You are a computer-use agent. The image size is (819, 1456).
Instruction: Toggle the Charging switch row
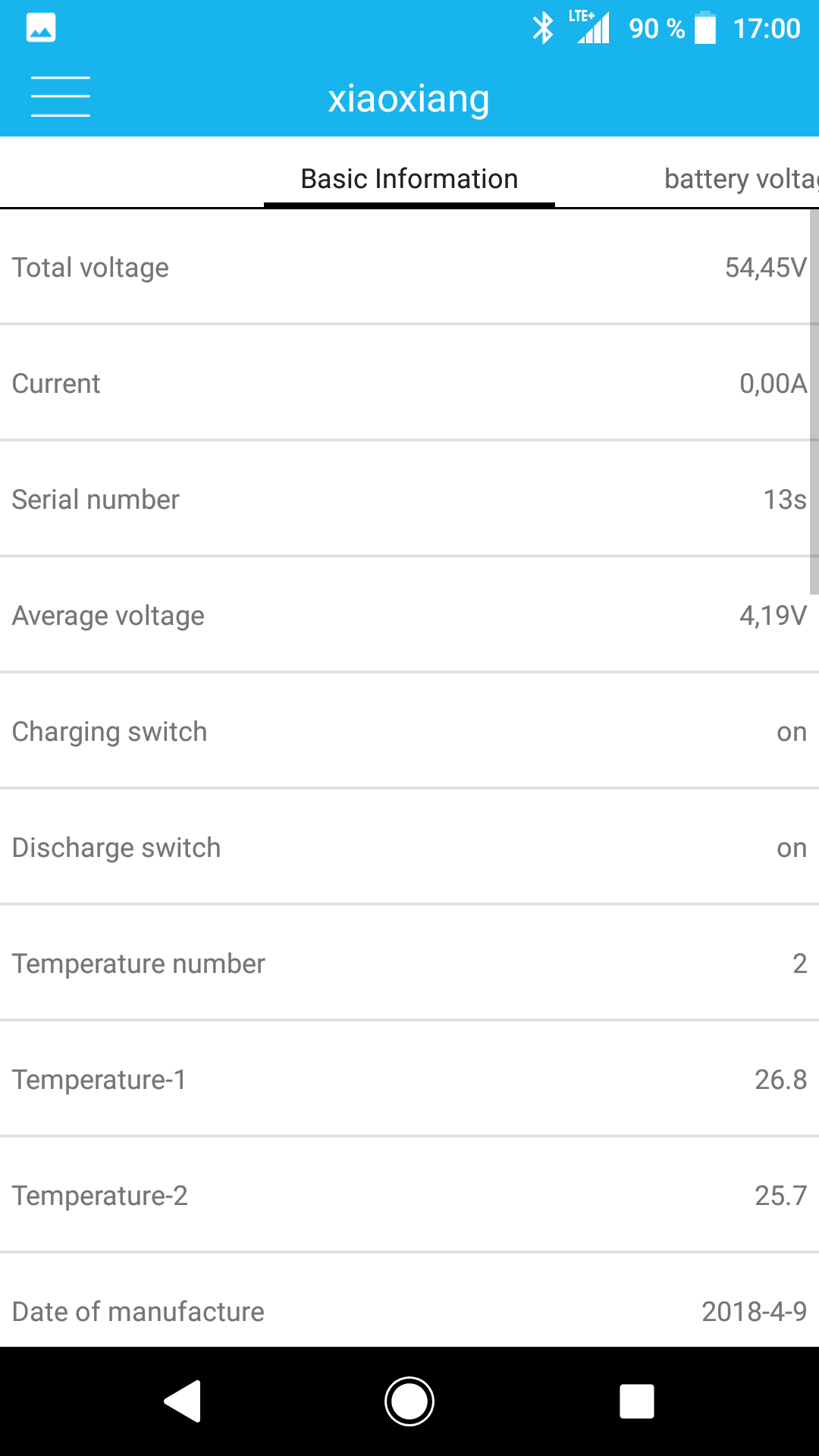pyautogui.click(x=409, y=732)
